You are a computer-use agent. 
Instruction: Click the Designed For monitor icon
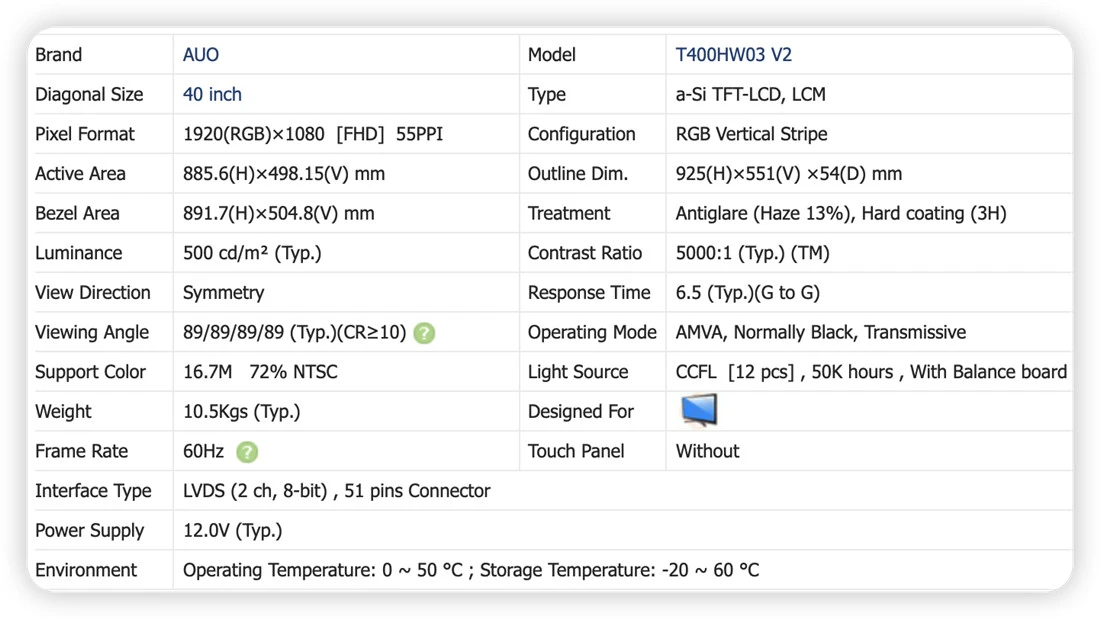pos(699,411)
